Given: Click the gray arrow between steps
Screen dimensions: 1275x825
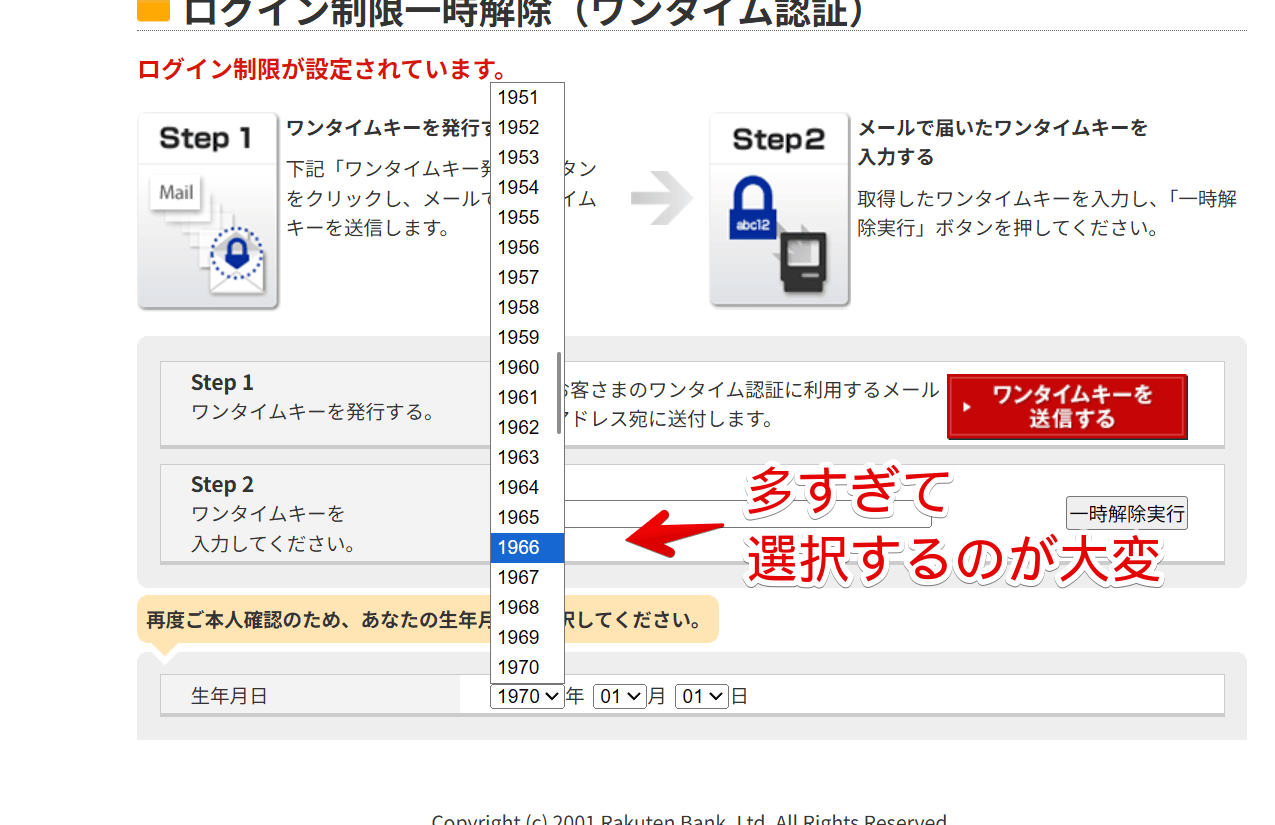Looking at the screenshot, I should (661, 198).
